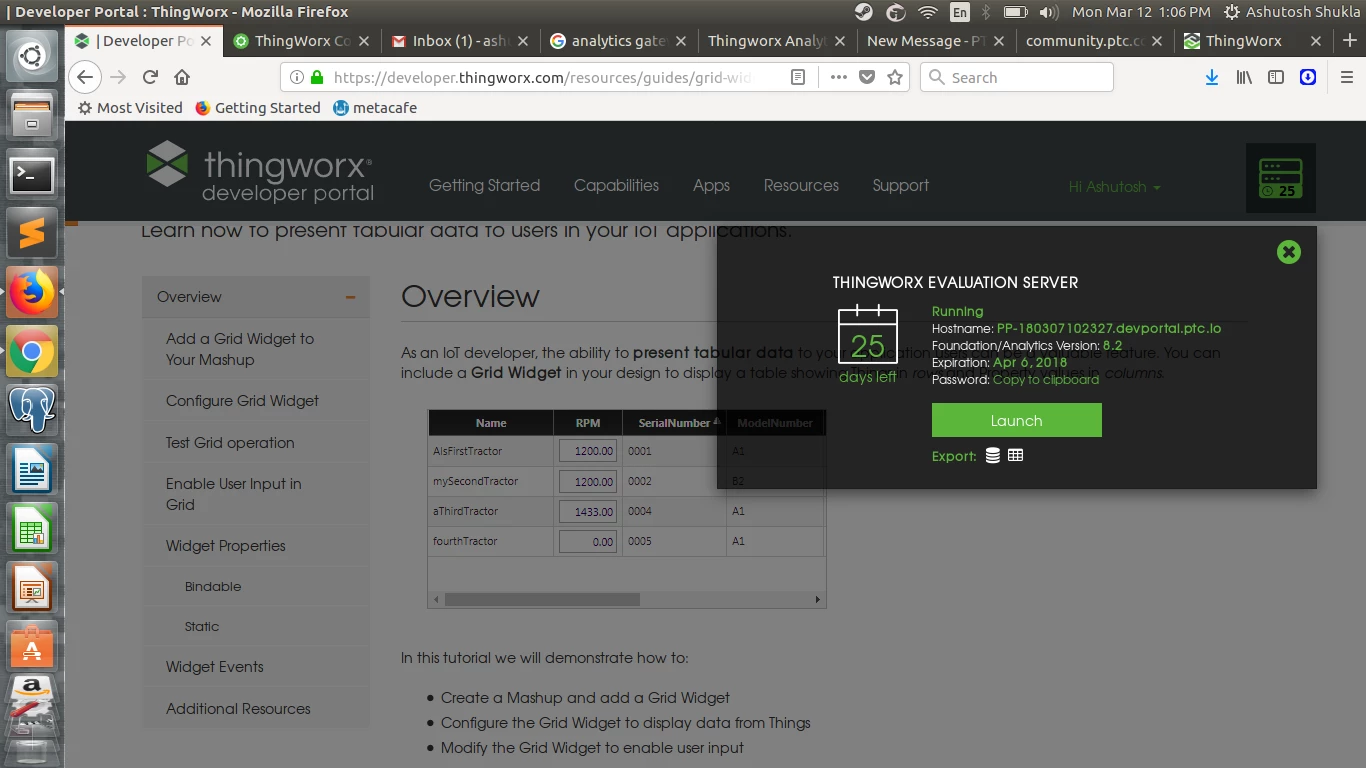Open Most Visited bookmarks folder
Viewport: 1366px width, 768px height.
point(130,108)
